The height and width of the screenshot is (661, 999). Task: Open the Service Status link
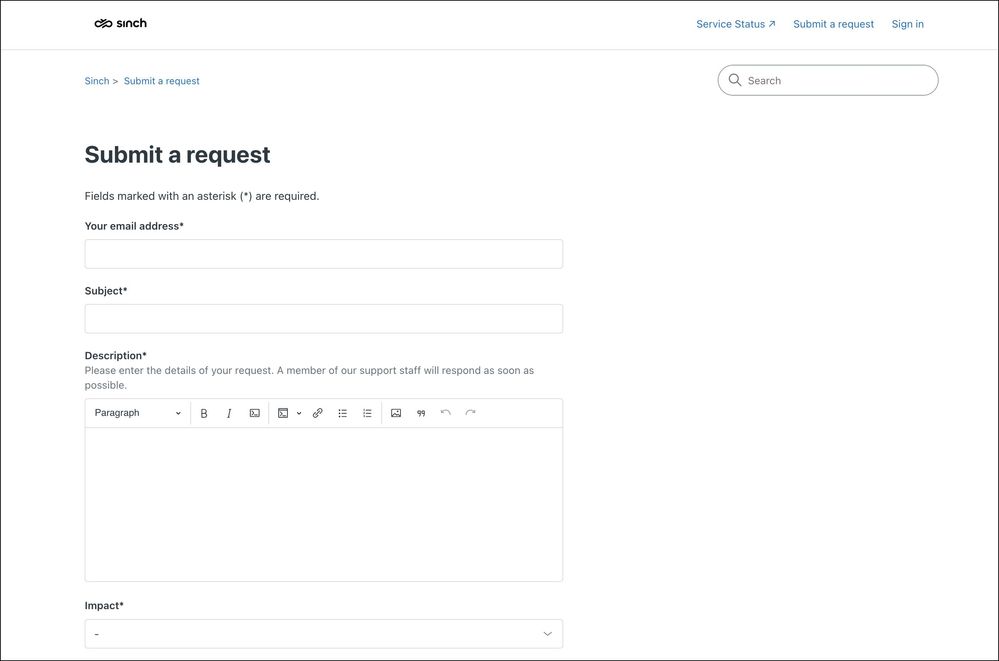pos(736,24)
